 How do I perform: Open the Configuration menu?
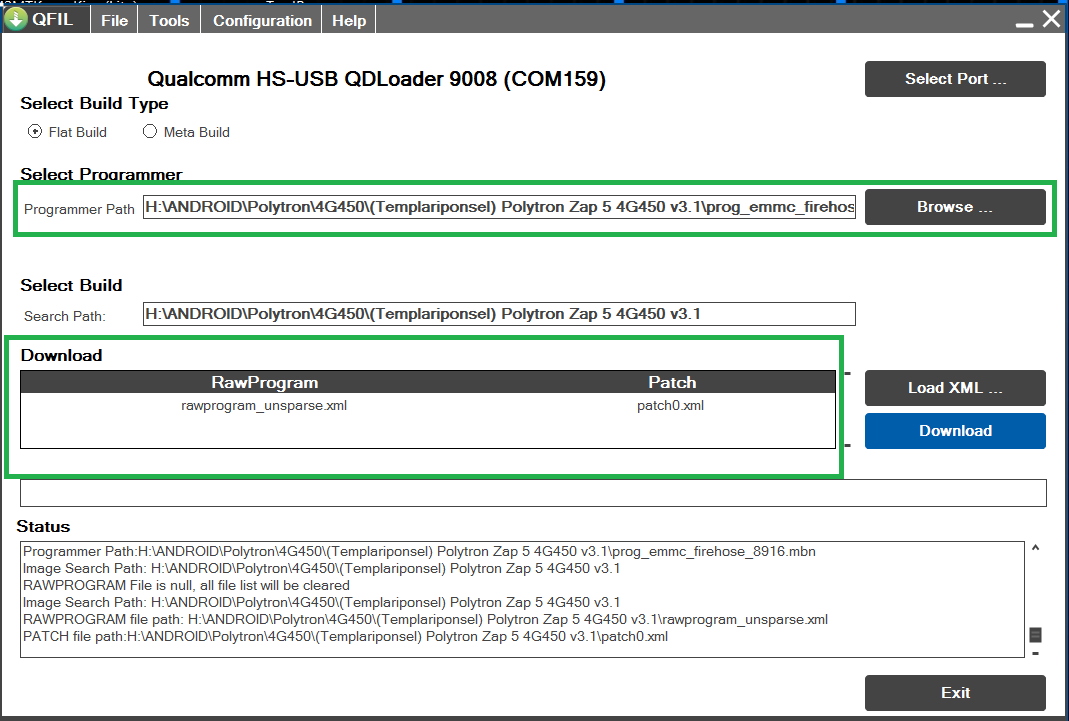[262, 20]
